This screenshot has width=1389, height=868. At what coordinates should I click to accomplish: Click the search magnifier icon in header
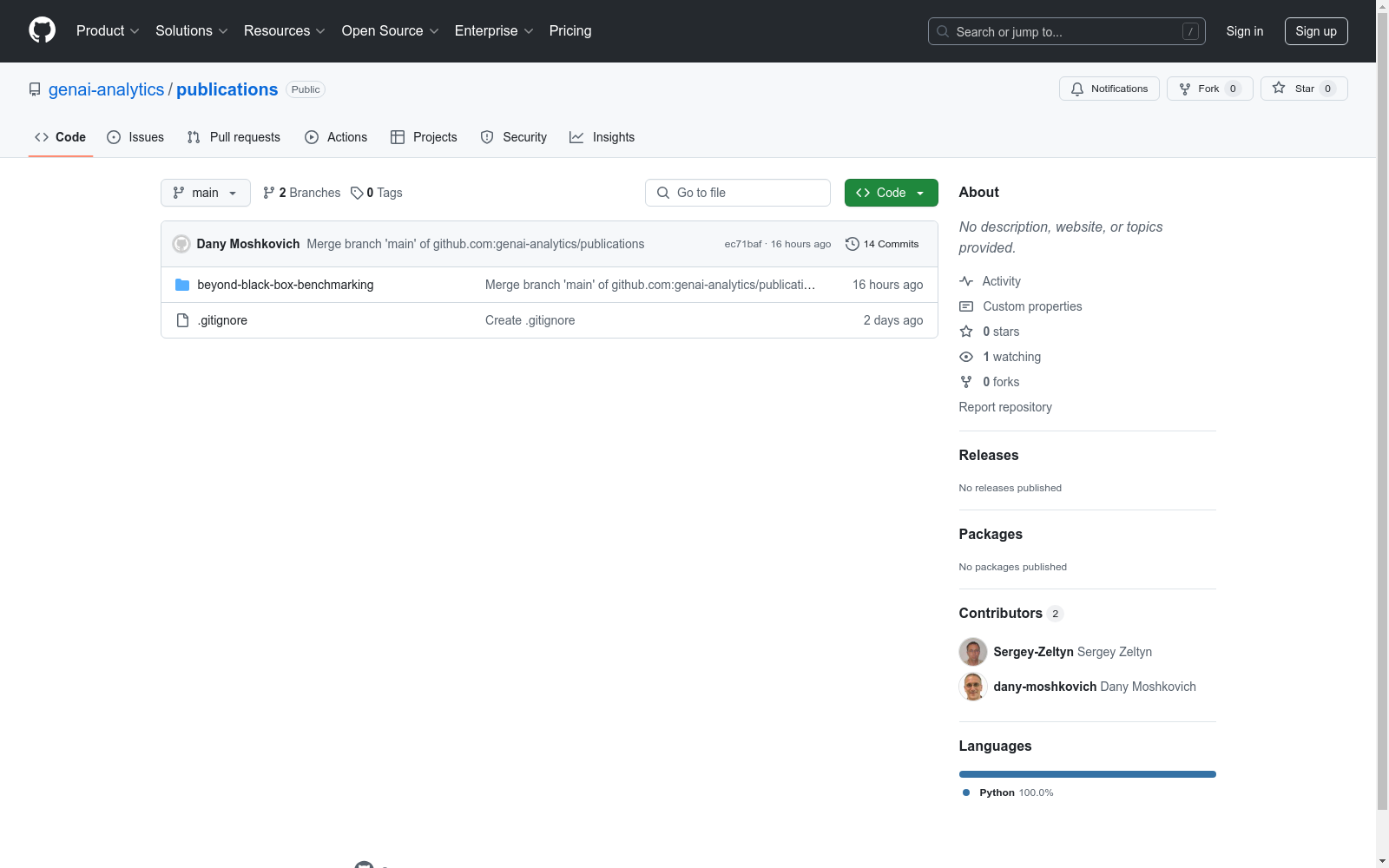(x=943, y=31)
